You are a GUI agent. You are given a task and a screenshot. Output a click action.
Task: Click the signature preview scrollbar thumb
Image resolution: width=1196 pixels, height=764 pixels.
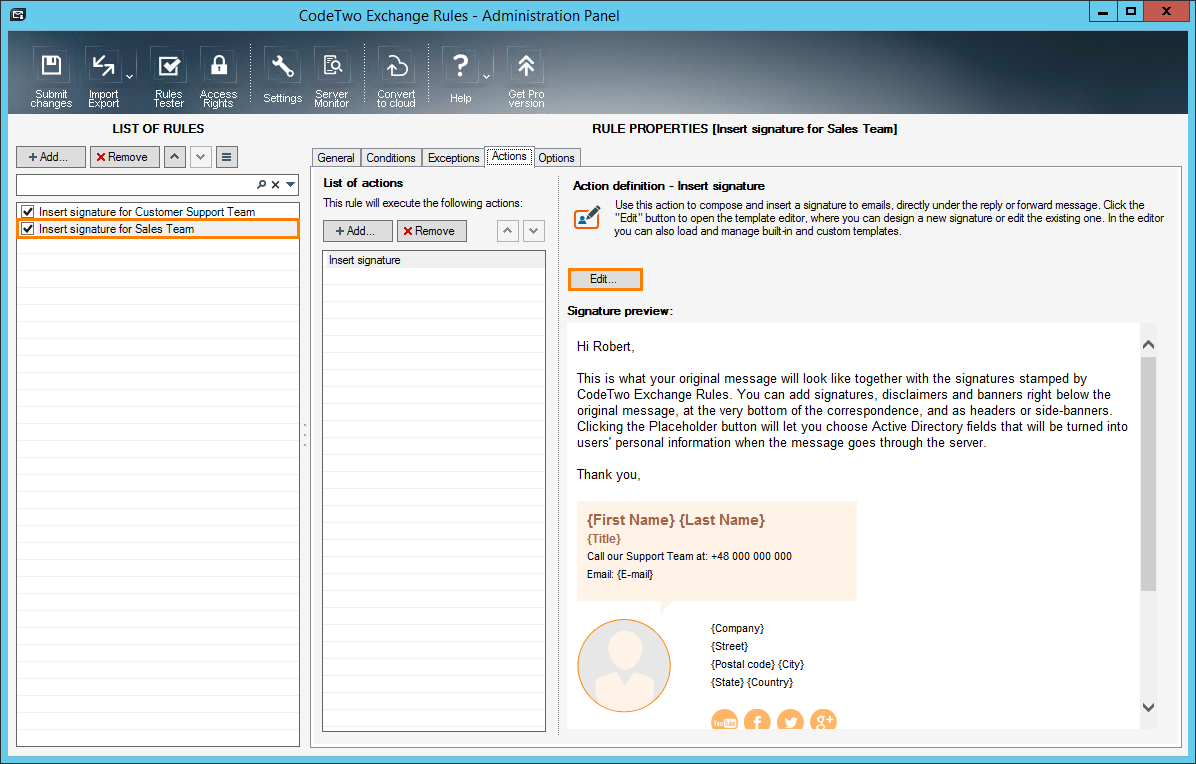click(x=1149, y=473)
